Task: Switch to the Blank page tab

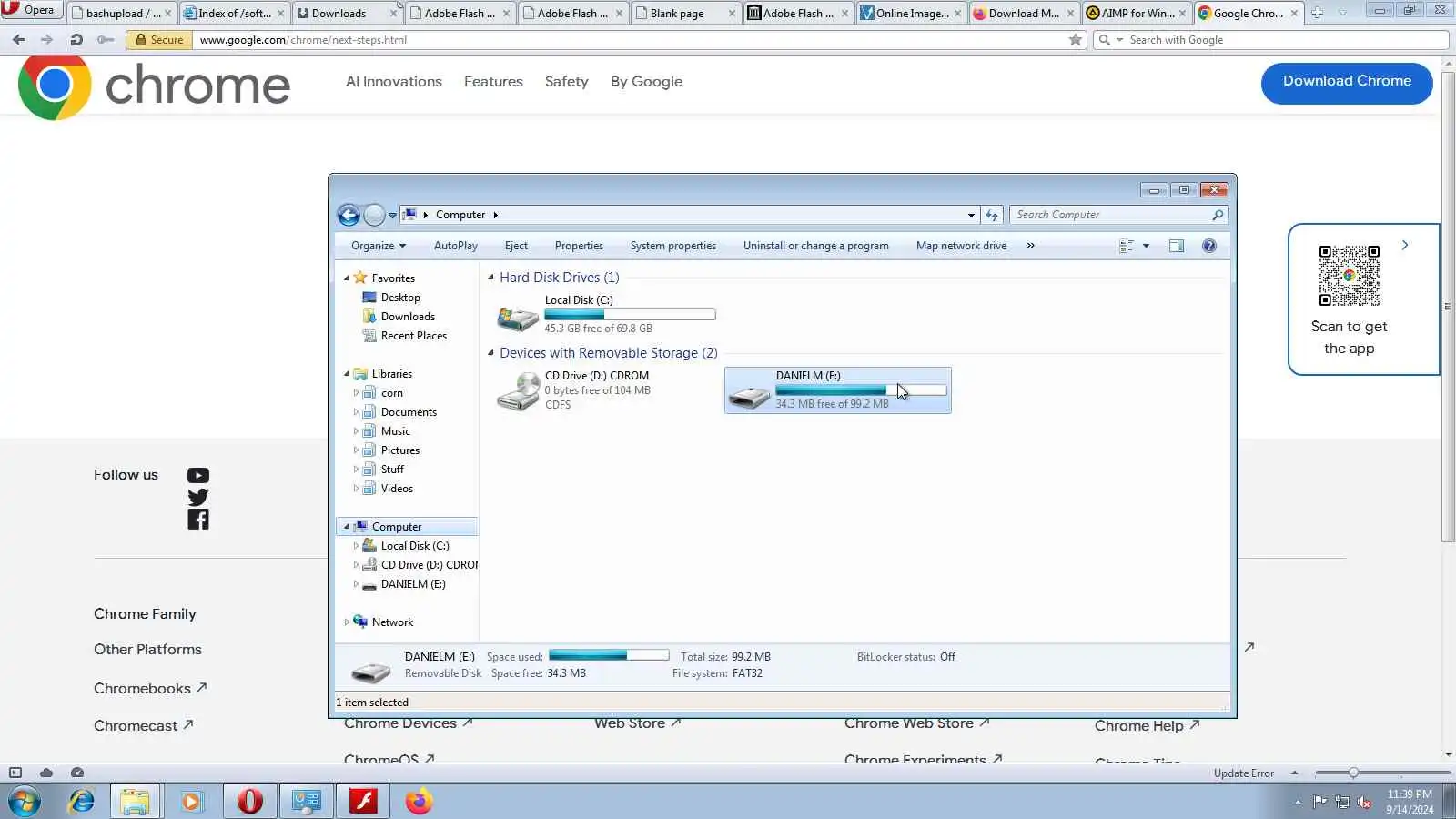Action: (x=686, y=13)
